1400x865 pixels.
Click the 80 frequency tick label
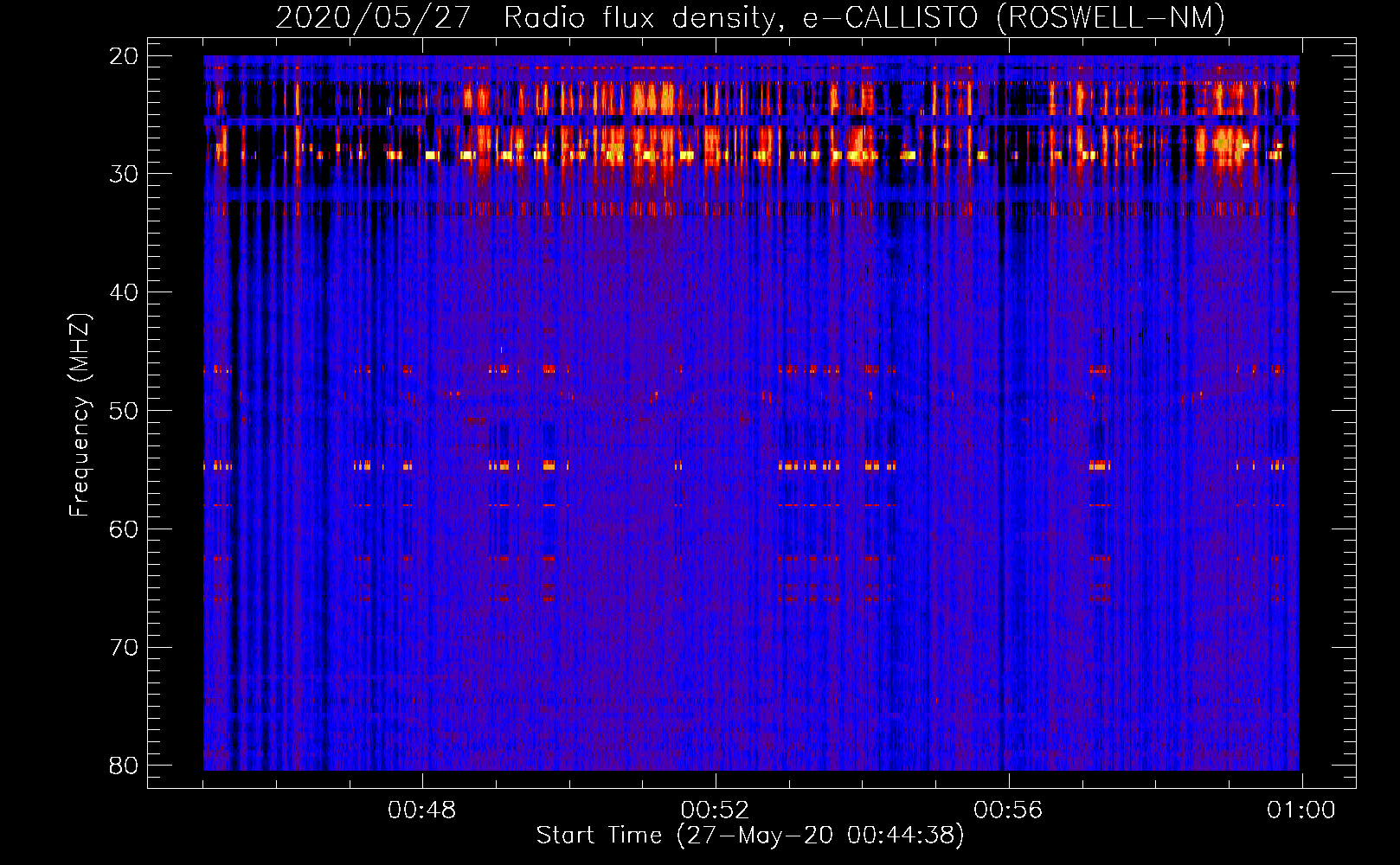(124, 766)
